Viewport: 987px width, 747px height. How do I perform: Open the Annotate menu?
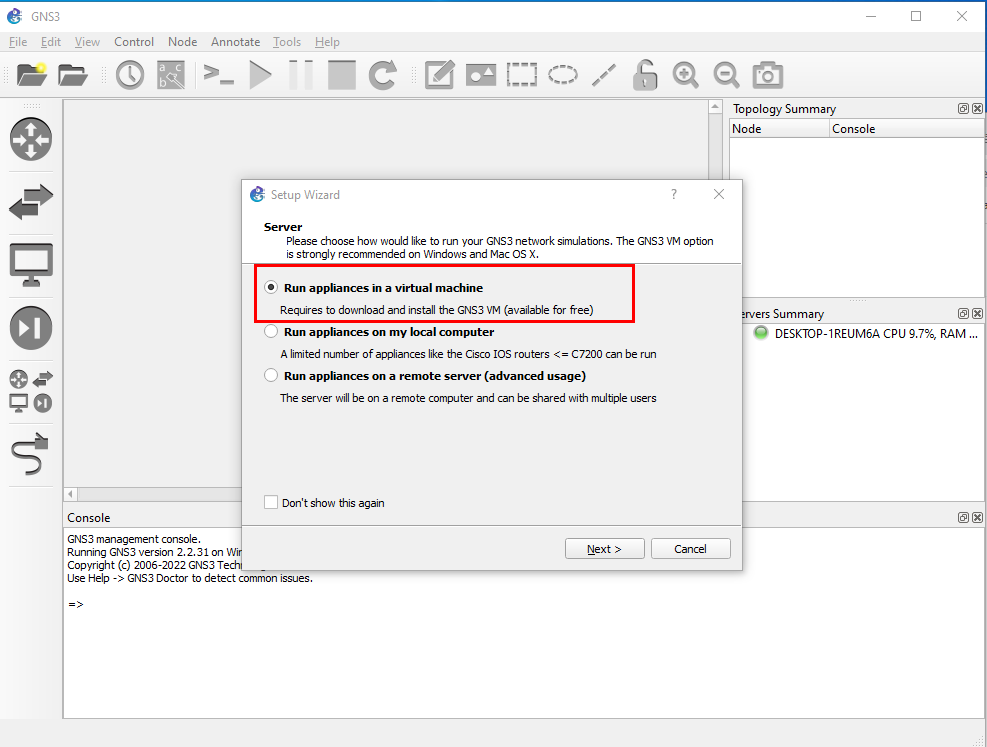(x=235, y=42)
